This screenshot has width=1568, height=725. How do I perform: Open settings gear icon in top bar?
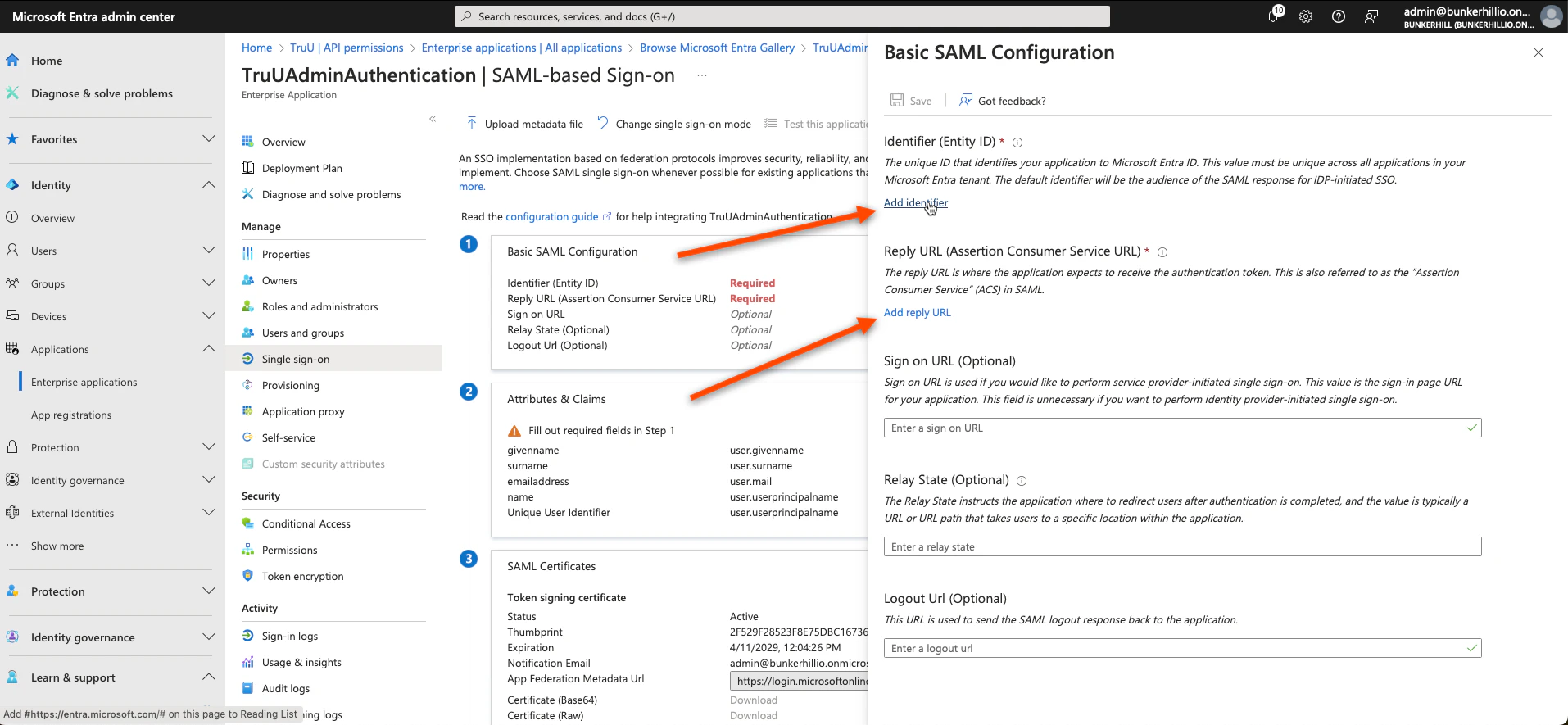pyautogui.click(x=1306, y=16)
